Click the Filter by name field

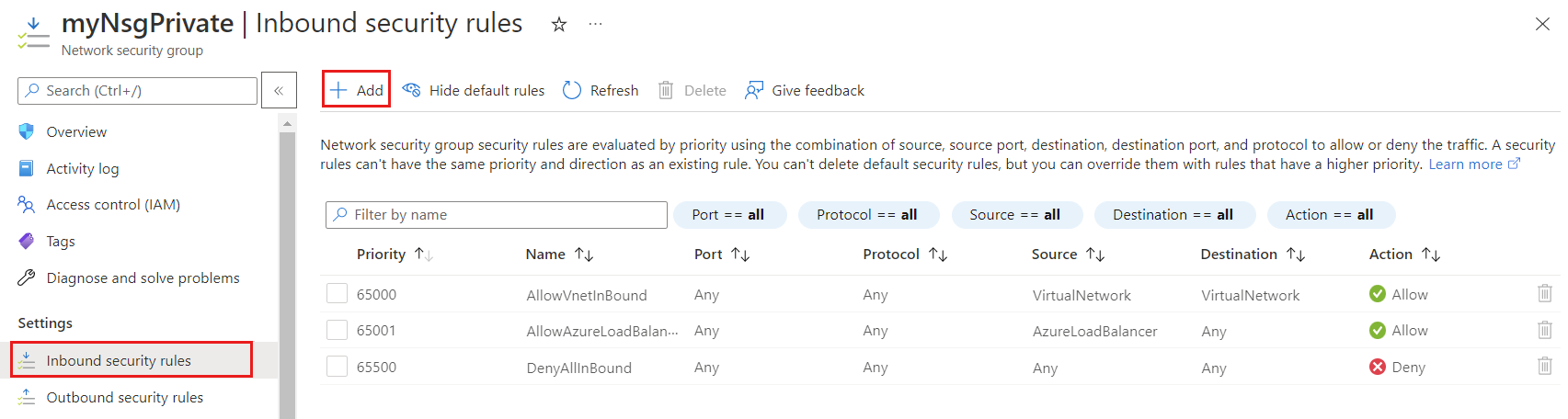pyautogui.click(x=497, y=215)
